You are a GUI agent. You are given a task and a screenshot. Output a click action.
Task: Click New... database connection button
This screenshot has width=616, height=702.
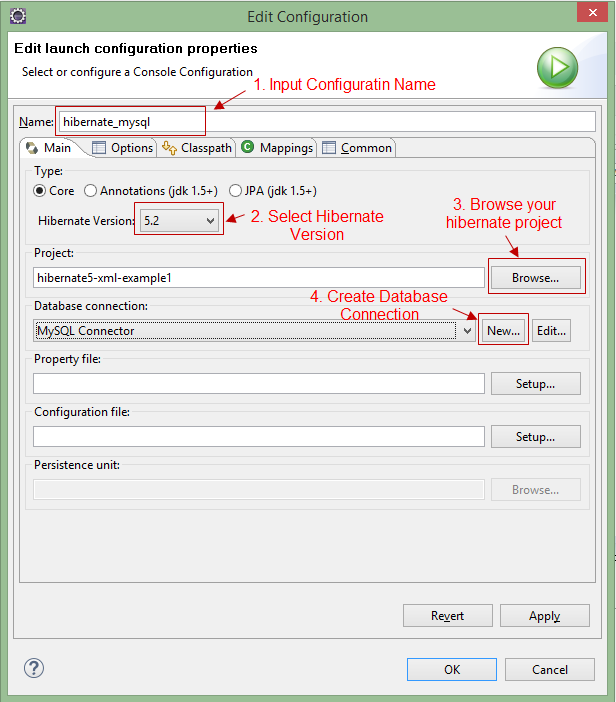(x=503, y=331)
